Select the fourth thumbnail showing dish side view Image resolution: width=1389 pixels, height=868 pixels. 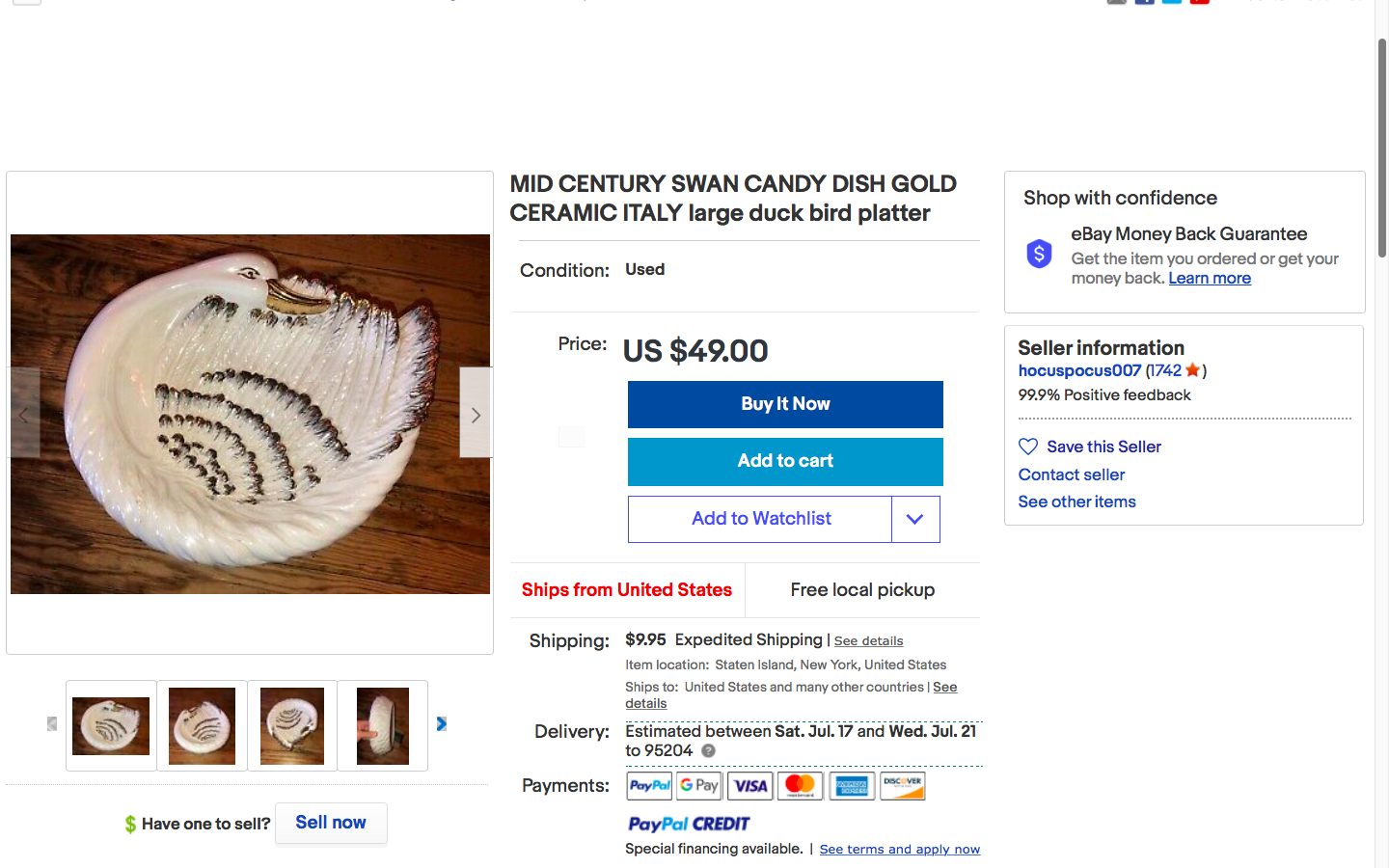click(x=383, y=725)
